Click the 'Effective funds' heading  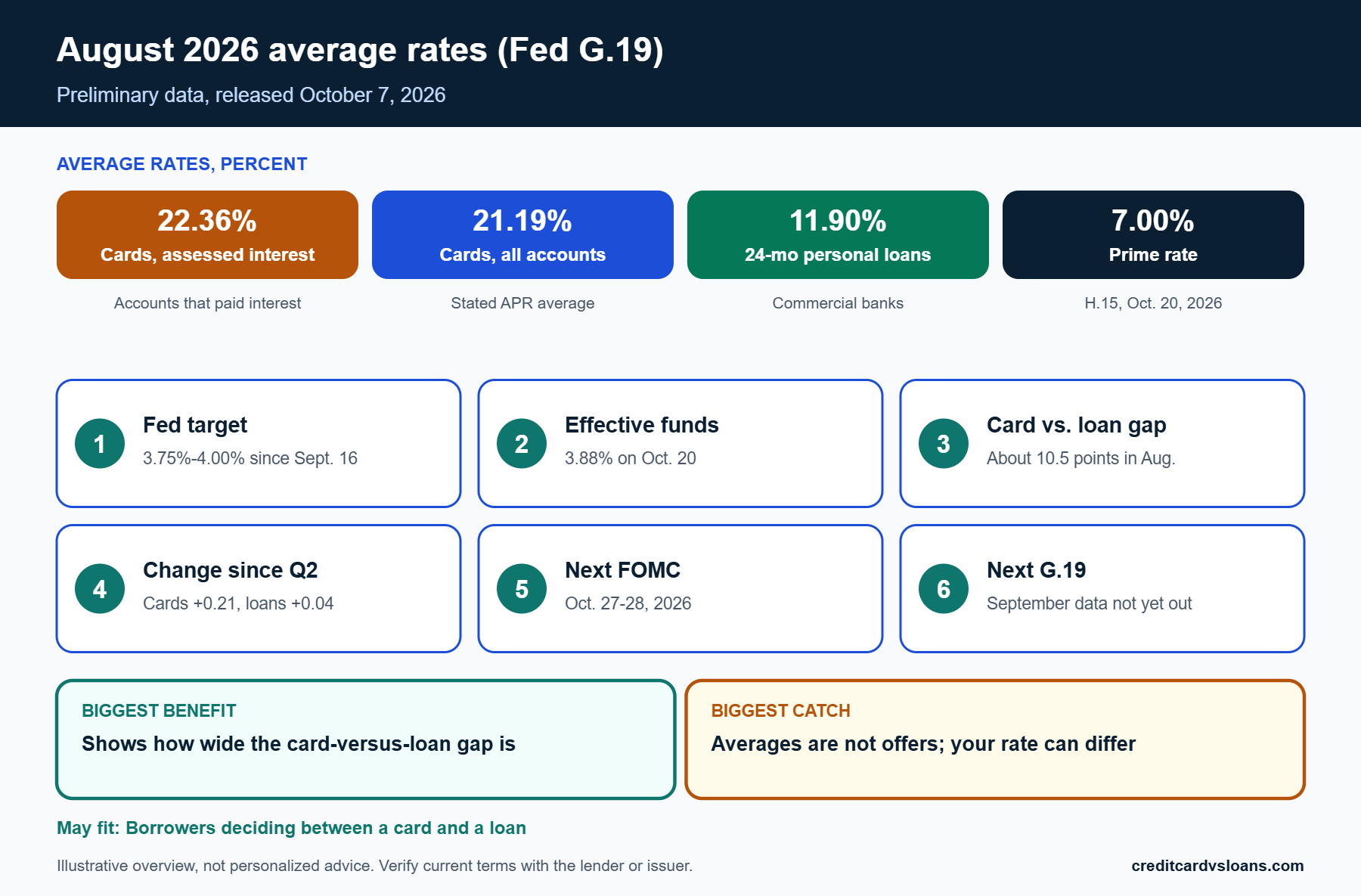(x=642, y=425)
